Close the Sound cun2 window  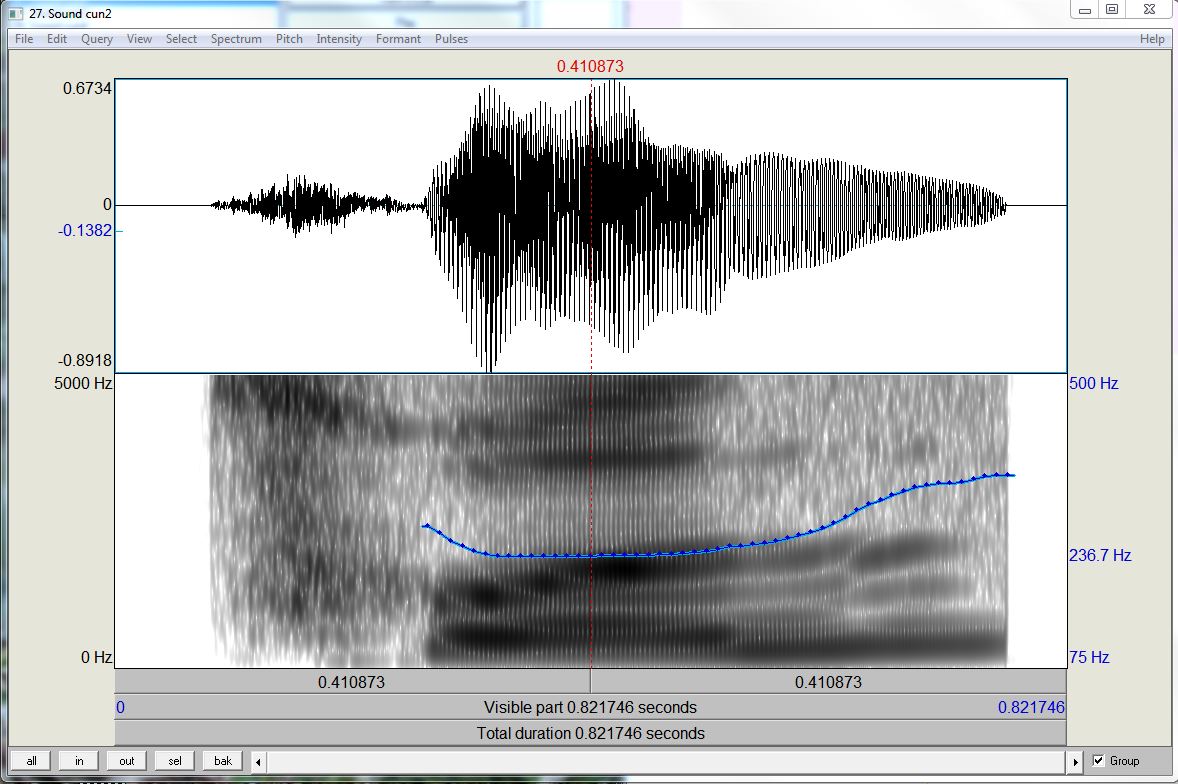click(1149, 10)
